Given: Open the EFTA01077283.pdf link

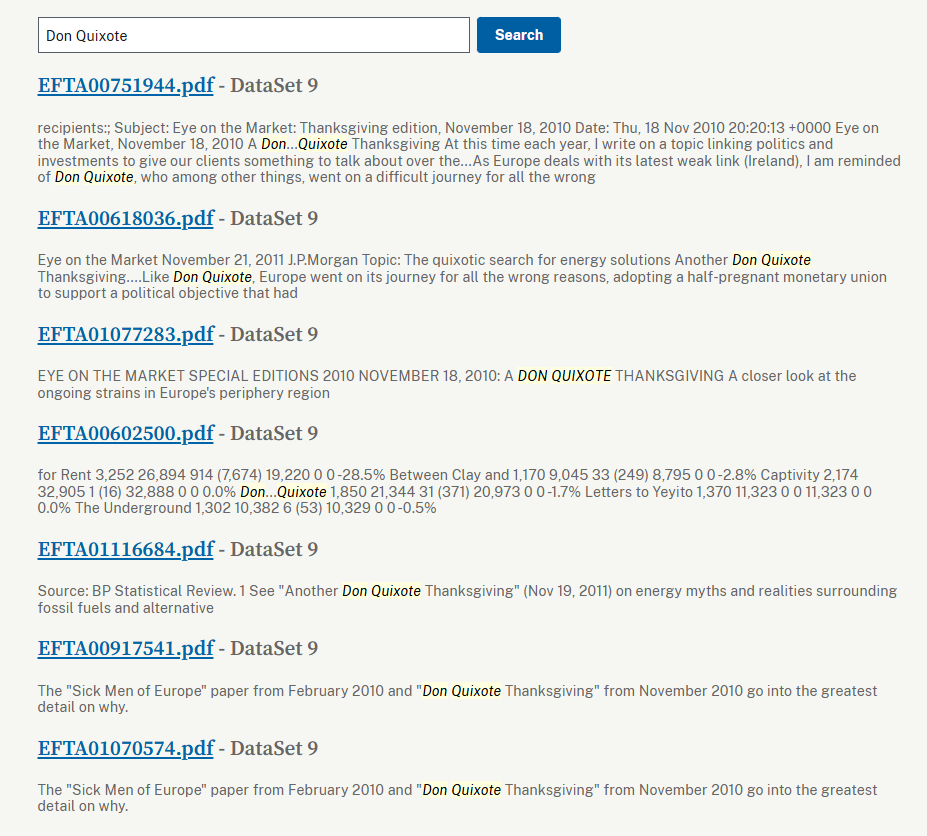Looking at the screenshot, I should (x=125, y=334).
